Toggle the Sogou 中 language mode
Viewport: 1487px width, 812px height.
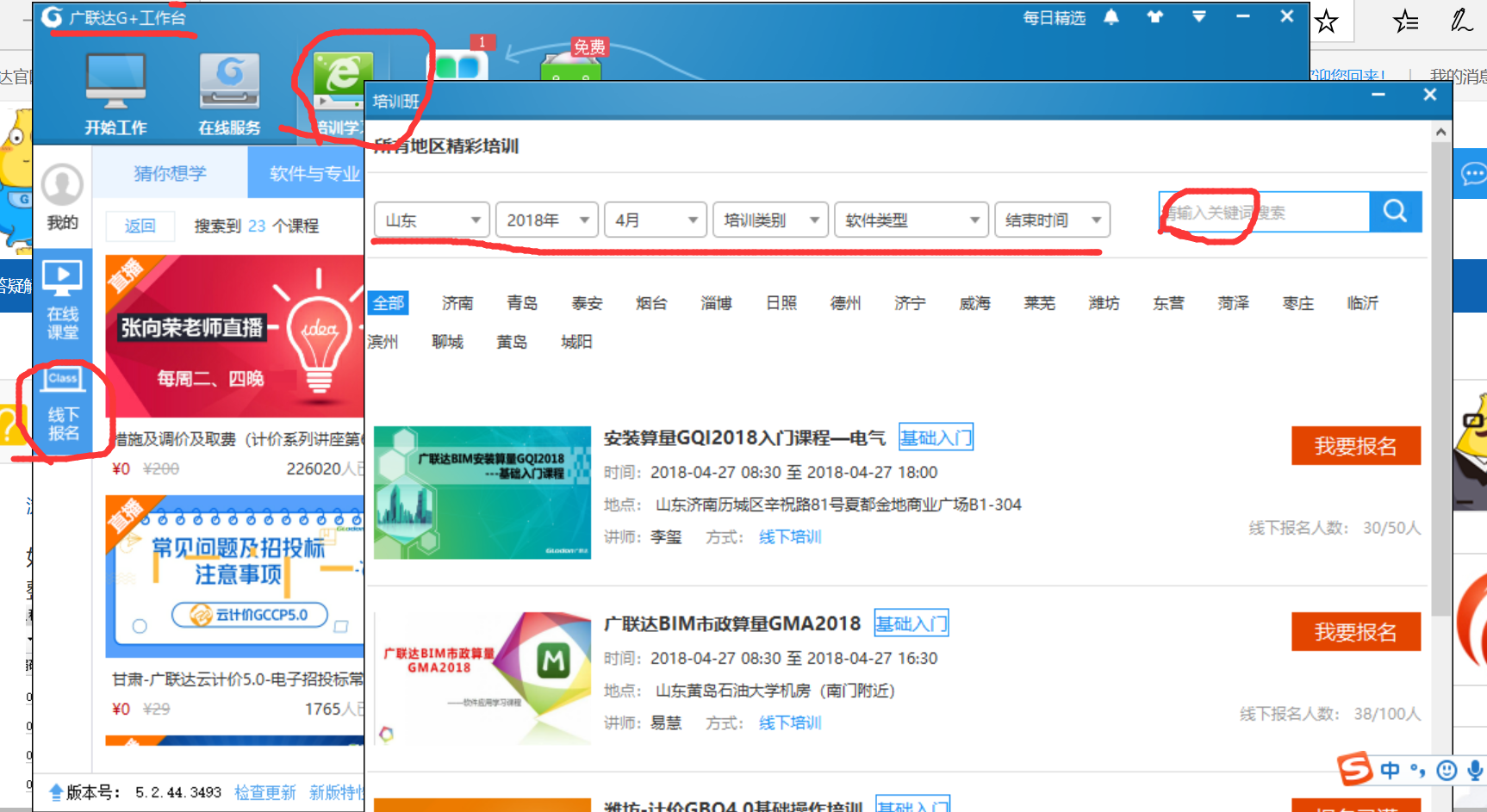[1390, 770]
